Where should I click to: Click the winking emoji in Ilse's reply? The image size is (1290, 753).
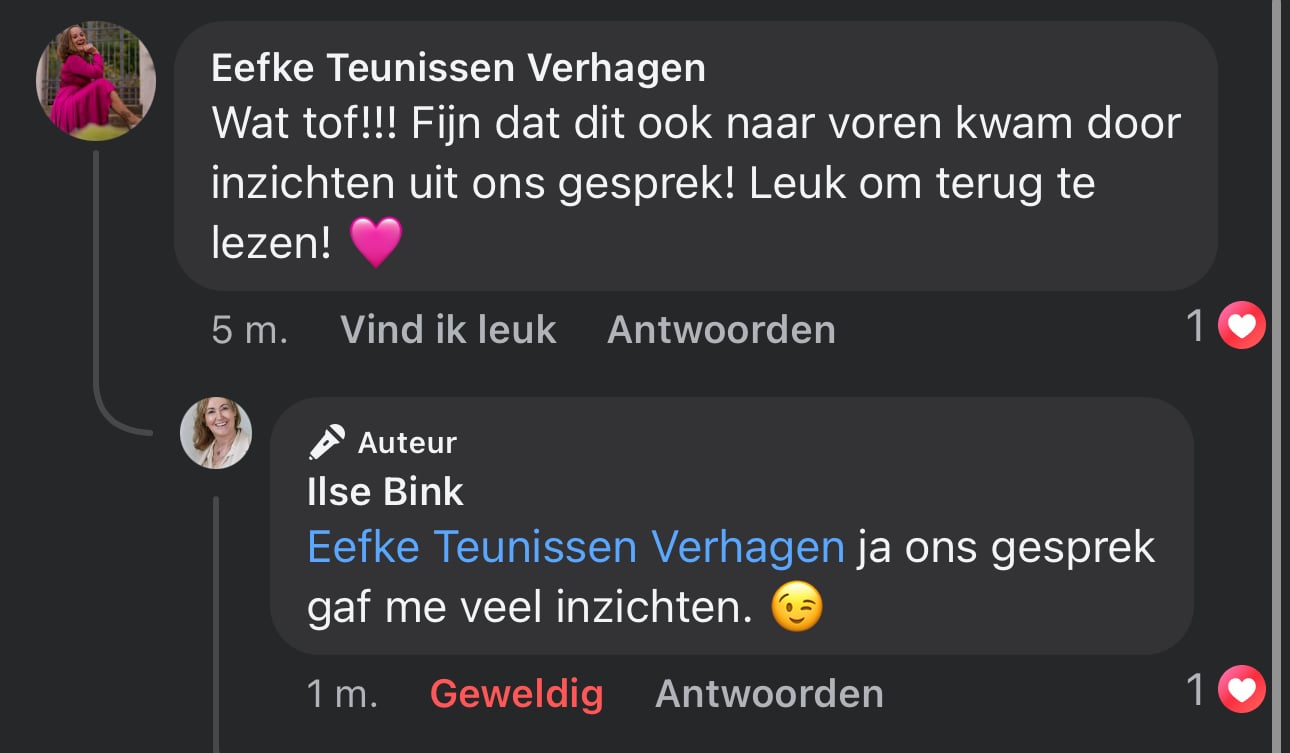pyautogui.click(x=797, y=607)
